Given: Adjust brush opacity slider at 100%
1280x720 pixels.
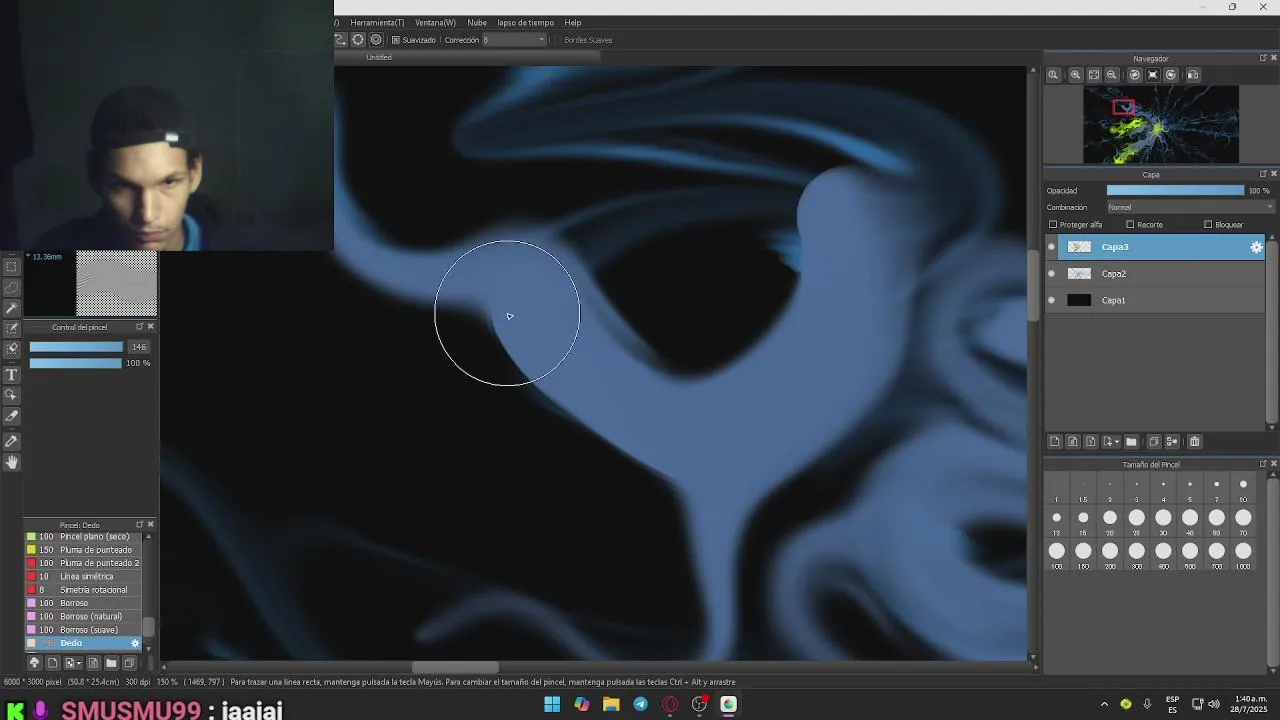Looking at the screenshot, I should pyautogui.click(x=76, y=363).
